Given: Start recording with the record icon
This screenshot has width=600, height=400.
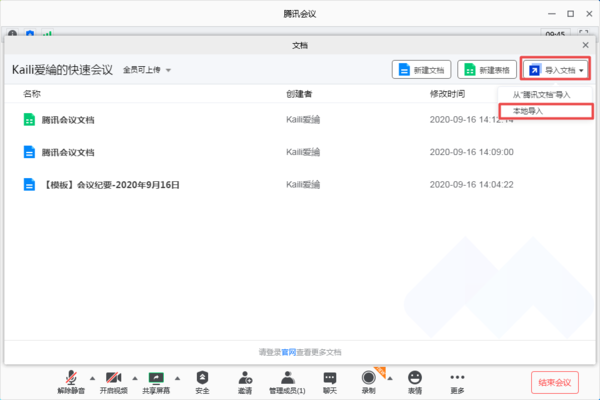Looking at the screenshot, I should click(x=368, y=378).
